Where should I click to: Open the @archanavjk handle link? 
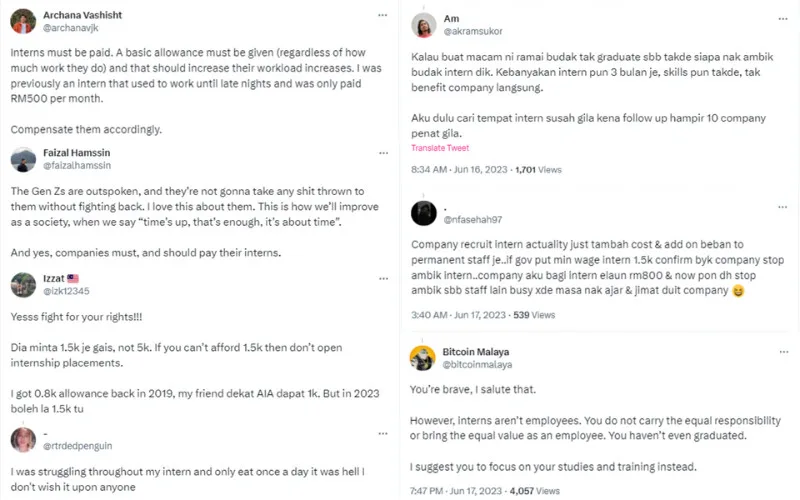pos(69,28)
